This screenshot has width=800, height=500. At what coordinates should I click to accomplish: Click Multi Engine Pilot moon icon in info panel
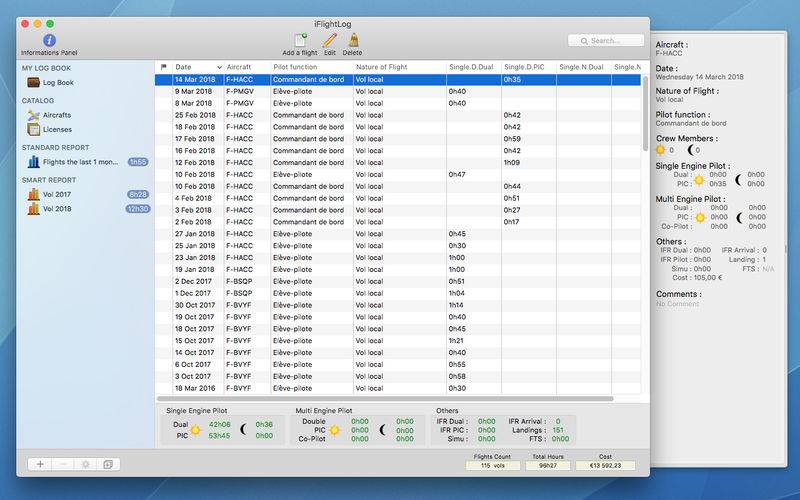point(739,218)
